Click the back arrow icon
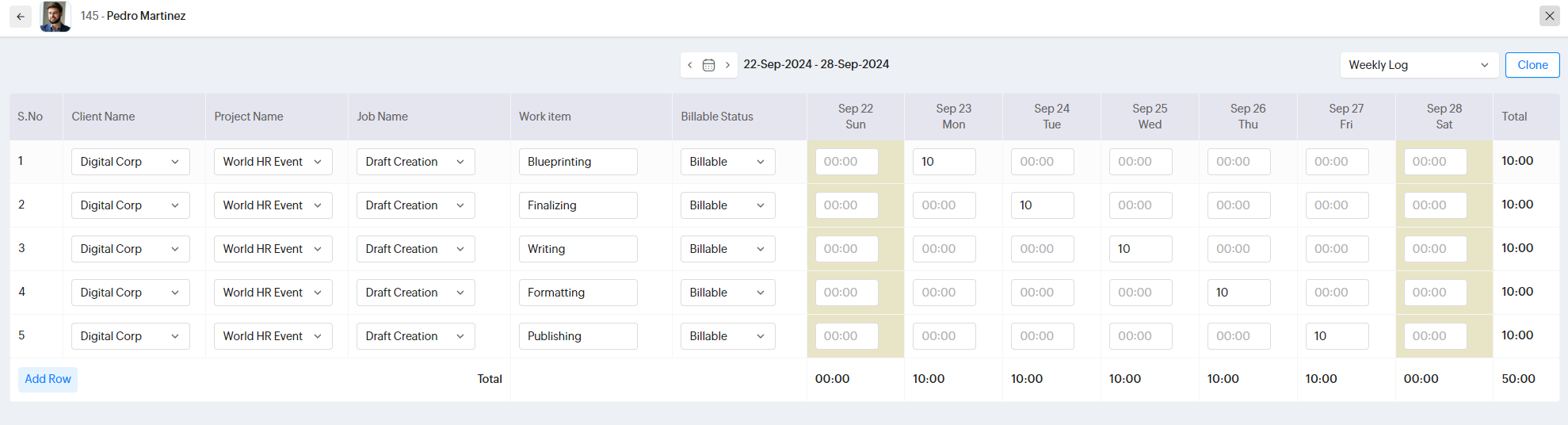The width and height of the screenshot is (1568, 425). point(21,17)
